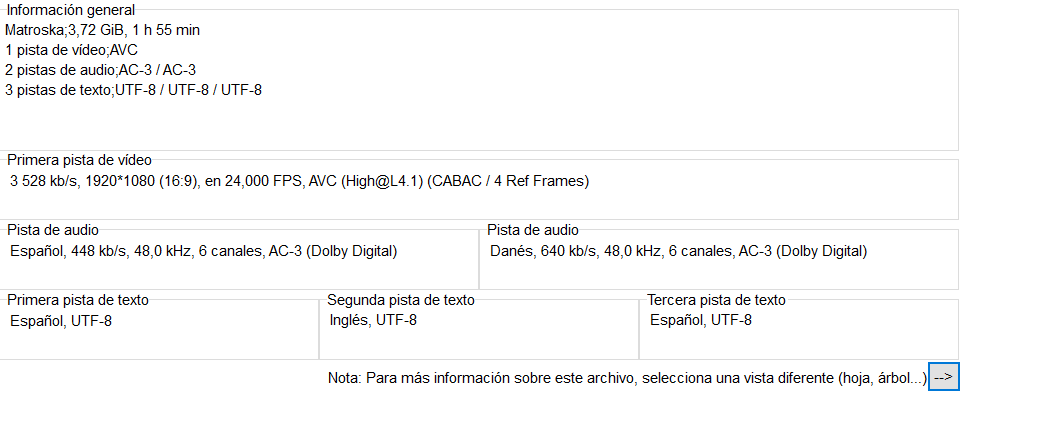Click the 'Información general' group title
Viewport: 1053px width, 431px height.
click(x=71, y=10)
